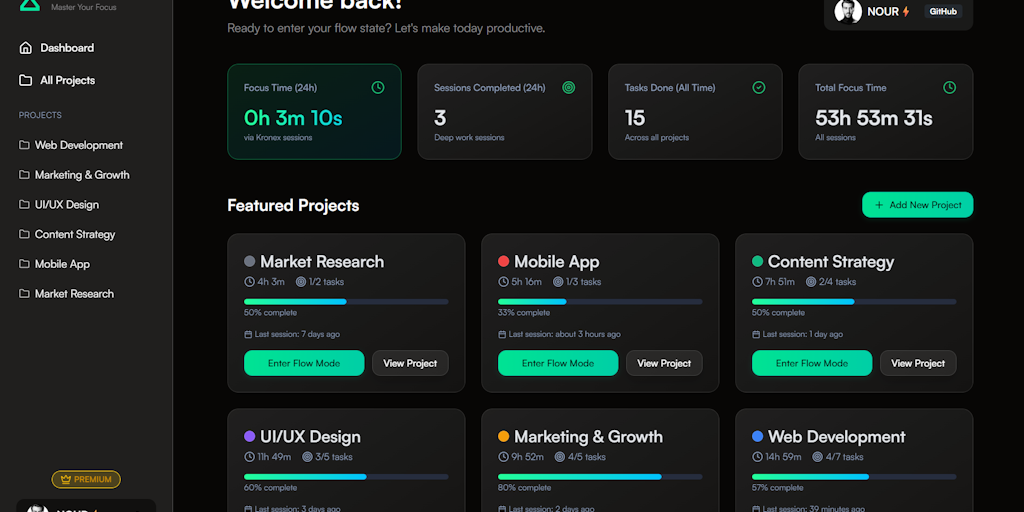This screenshot has width=1024, height=512.
Task: Click the crown icon in PREMIUM badge
Action: point(65,479)
